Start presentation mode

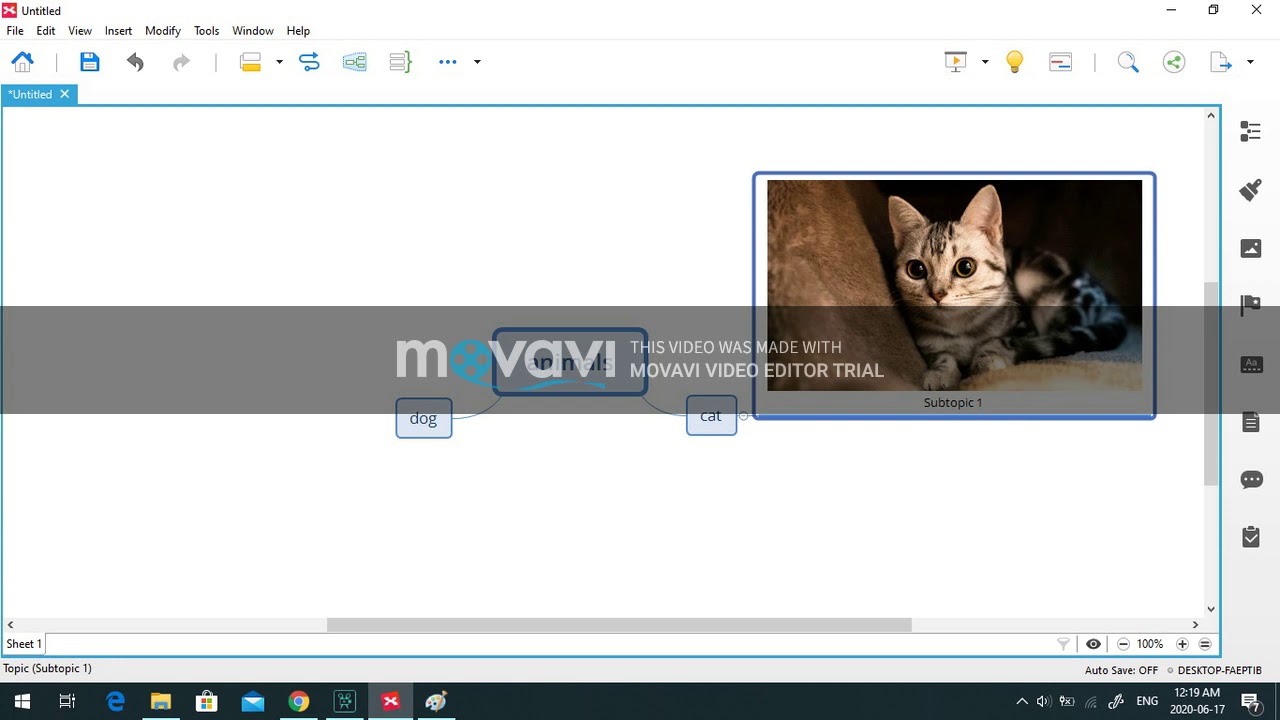pyautogui.click(x=956, y=62)
